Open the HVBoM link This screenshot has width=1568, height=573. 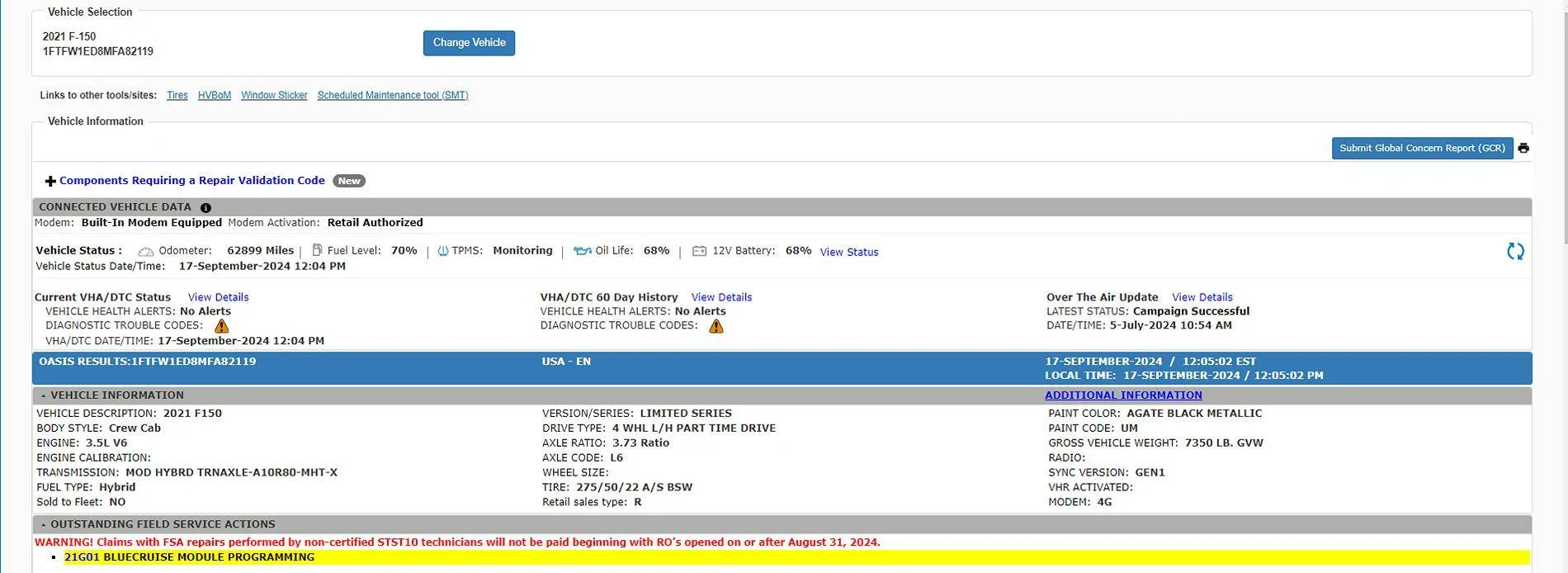coord(215,96)
